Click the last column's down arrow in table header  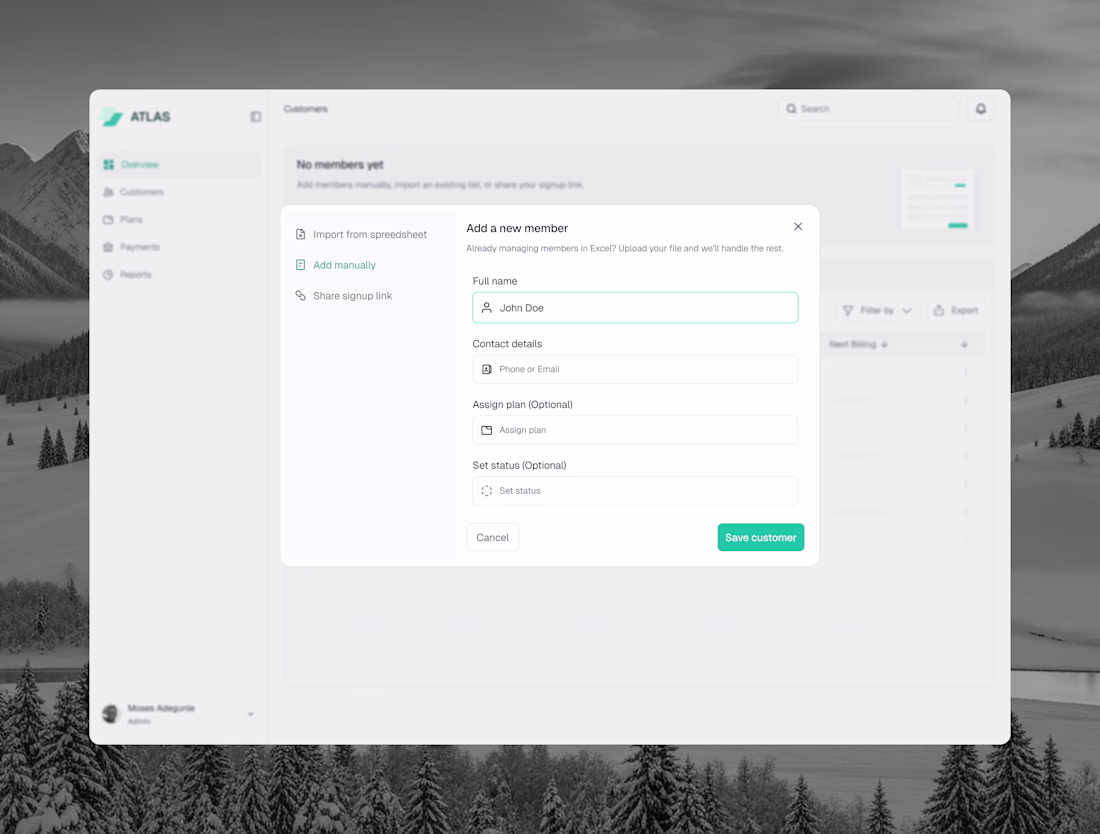point(965,344)
